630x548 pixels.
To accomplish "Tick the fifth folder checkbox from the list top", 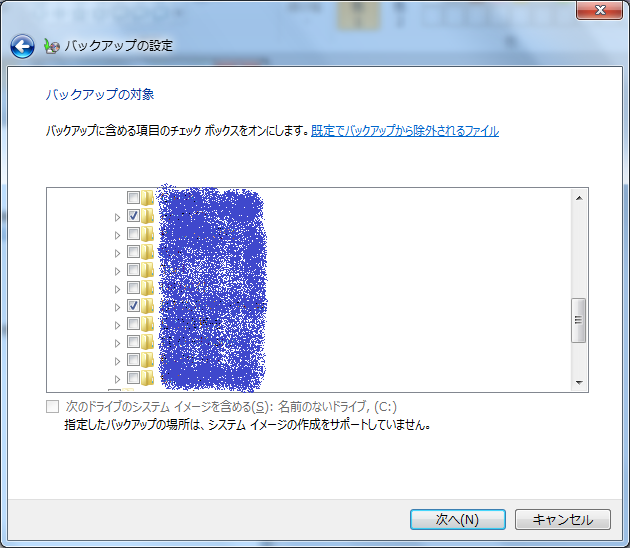I will tap(133, 270).
